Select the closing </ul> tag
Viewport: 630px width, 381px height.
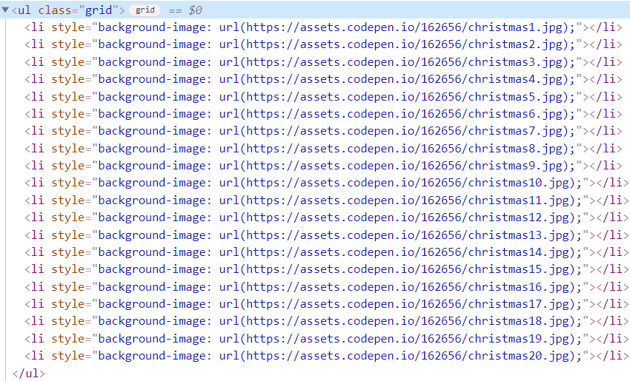pyautogui.click(x=29, y=373)
